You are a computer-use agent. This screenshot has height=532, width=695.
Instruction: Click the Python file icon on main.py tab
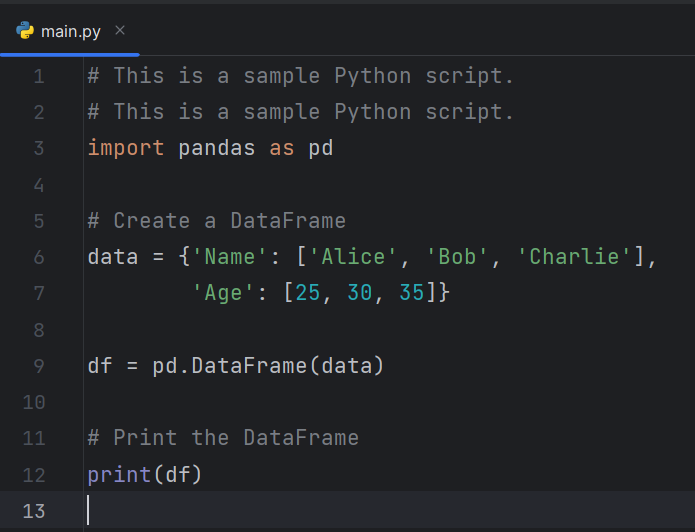pos(25,31)
